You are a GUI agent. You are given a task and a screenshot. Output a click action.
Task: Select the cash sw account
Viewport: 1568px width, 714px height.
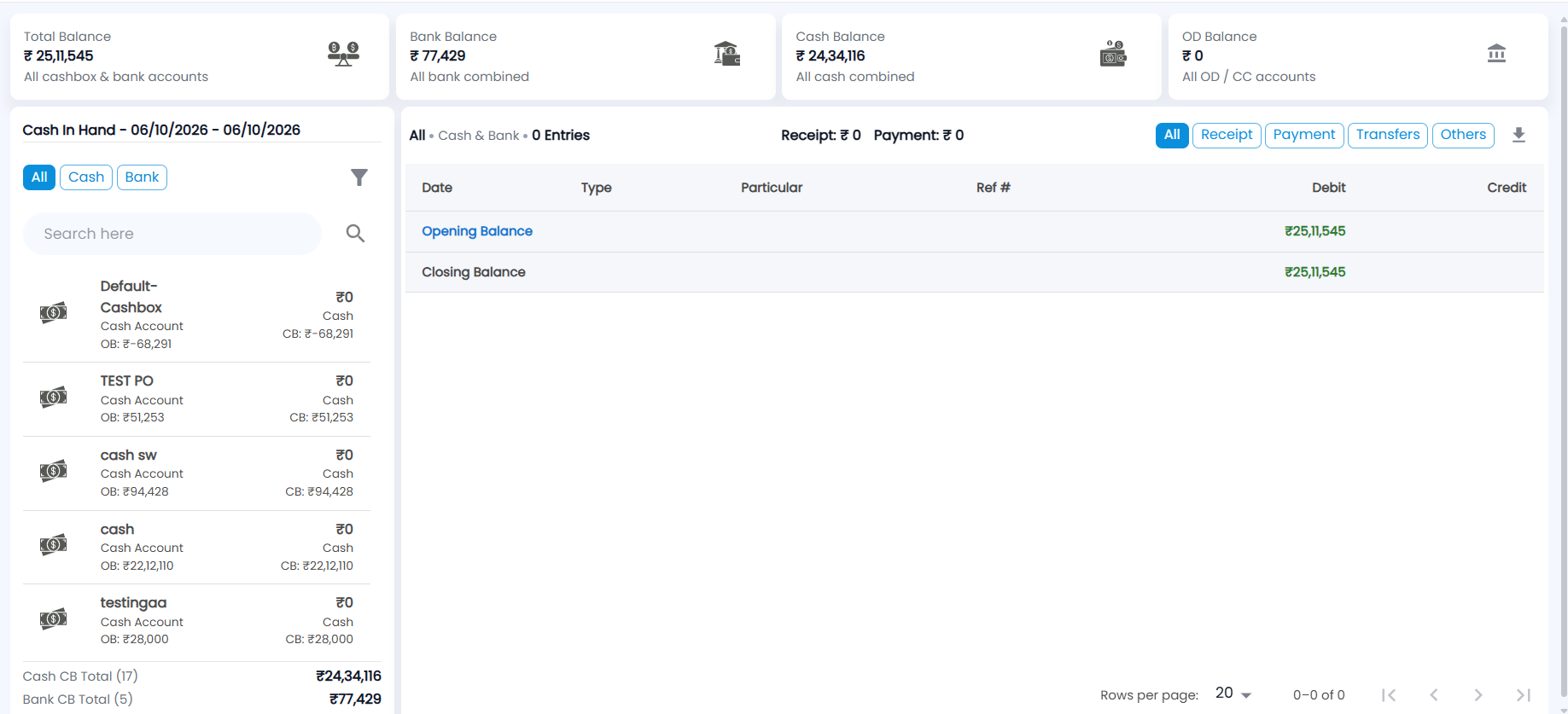(196, 473)
